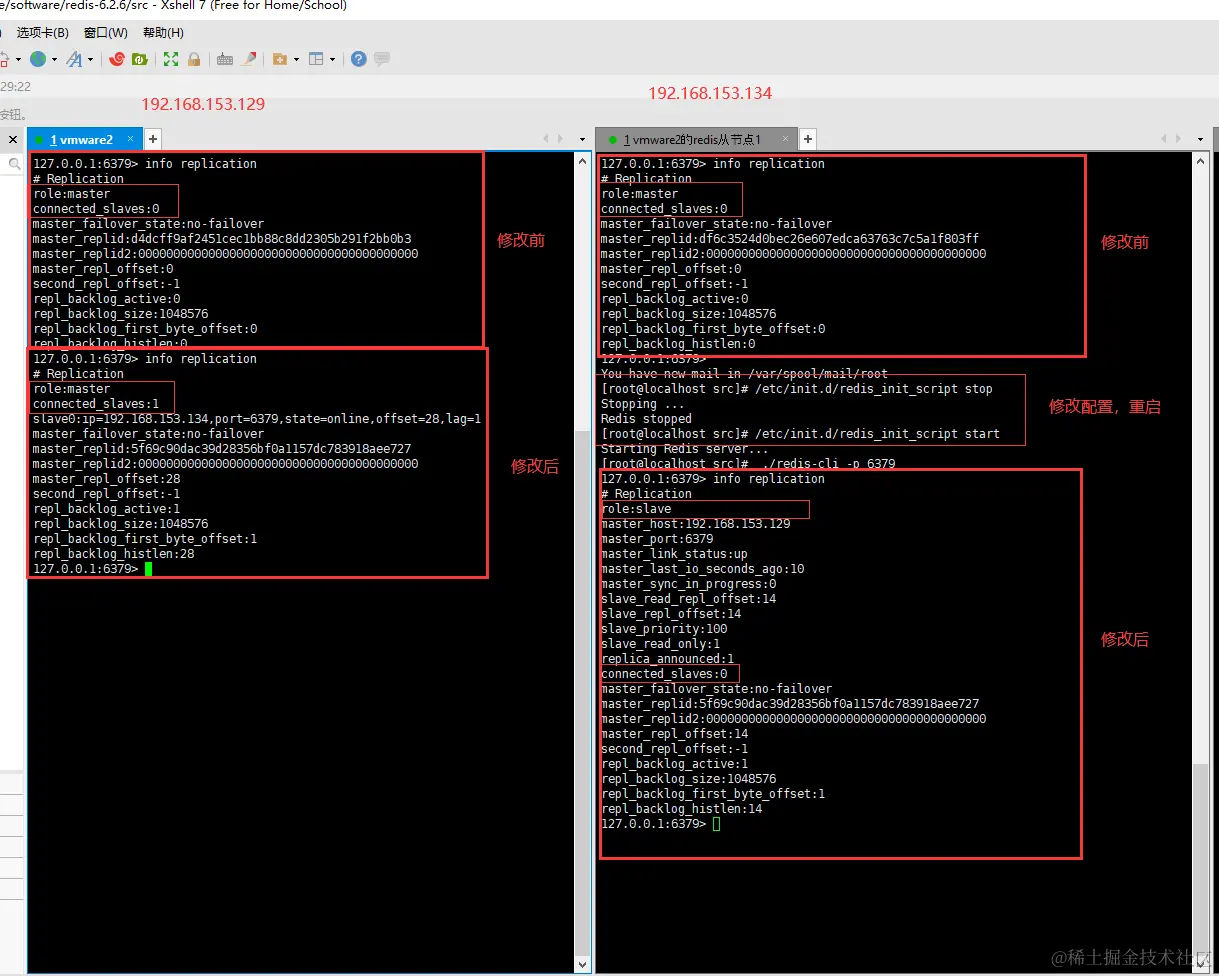This screenshot has width=1219, height=976.
Task: Click the master_replid:d4dcff9af line in left terminal
Action: [x=222, y=239]
